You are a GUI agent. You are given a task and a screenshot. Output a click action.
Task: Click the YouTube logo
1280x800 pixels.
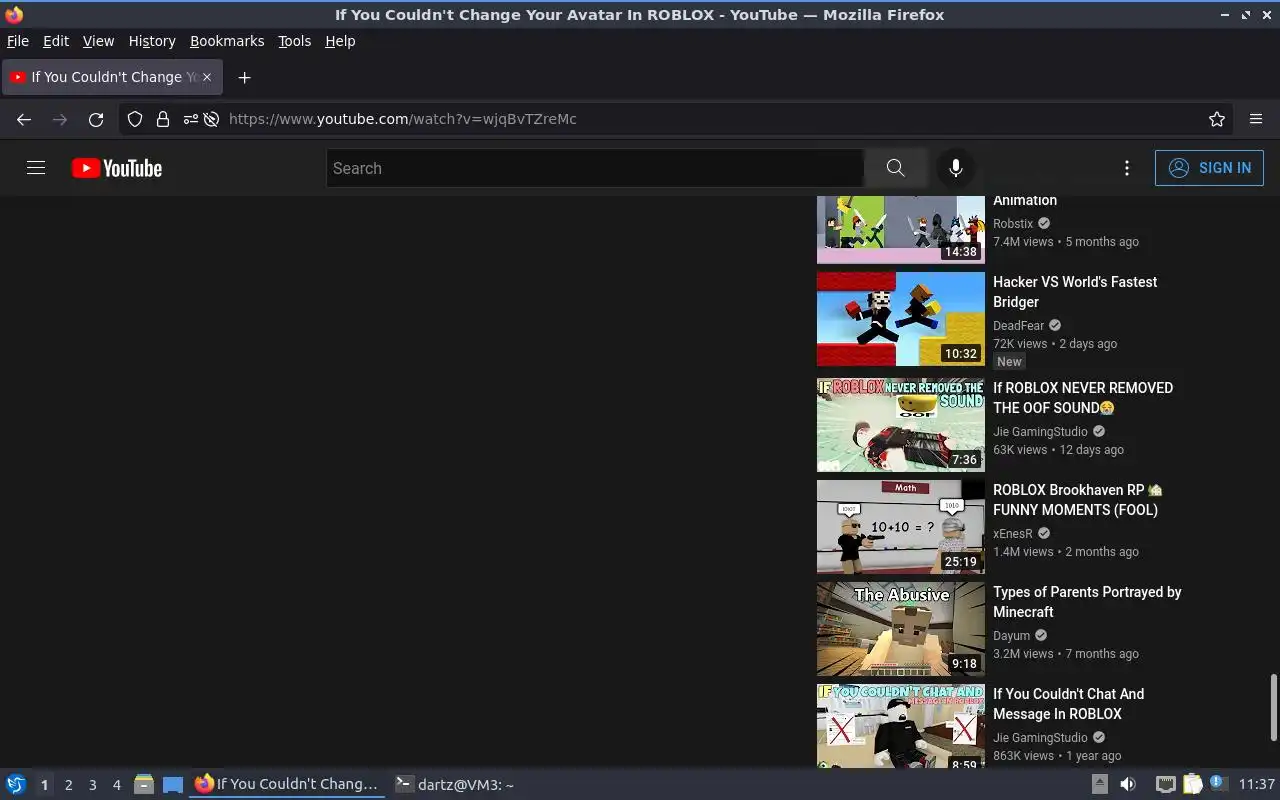pos(117,168)
